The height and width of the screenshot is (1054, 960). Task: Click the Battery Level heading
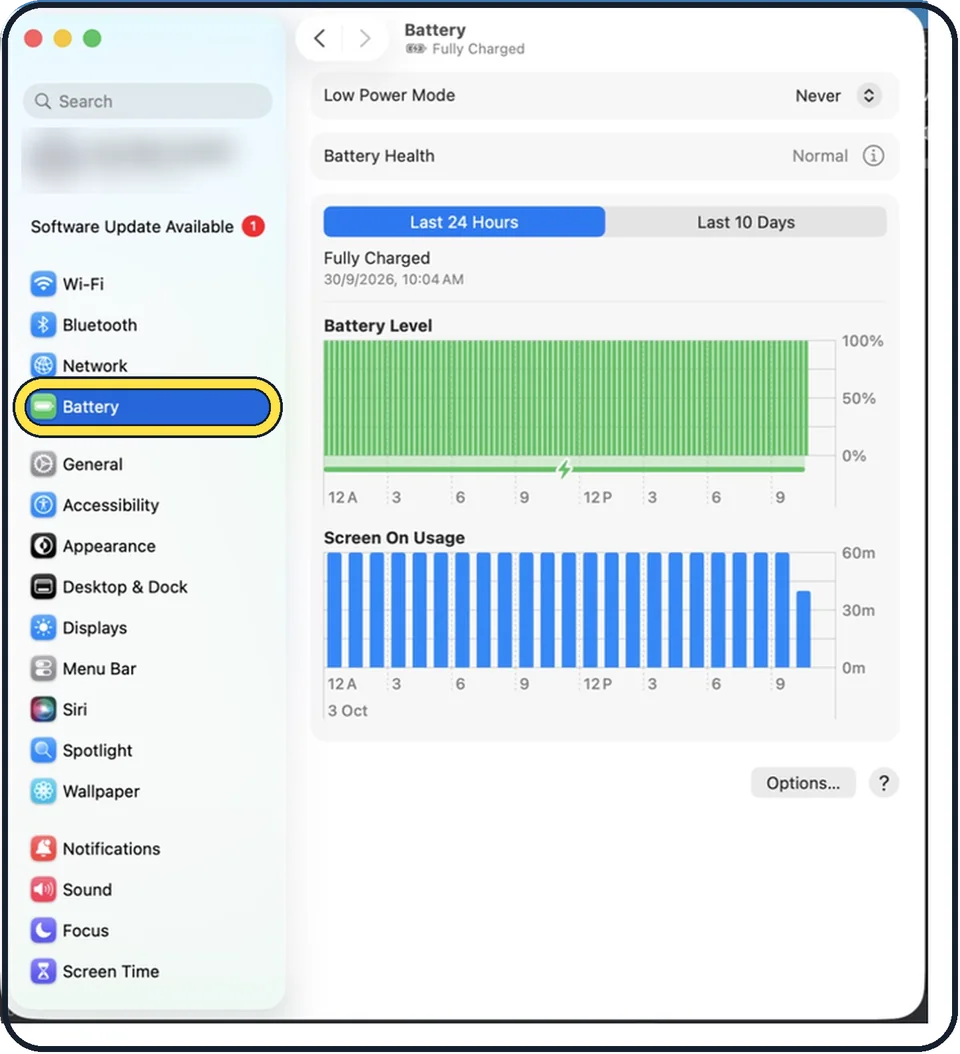click(x=378, y=326)
